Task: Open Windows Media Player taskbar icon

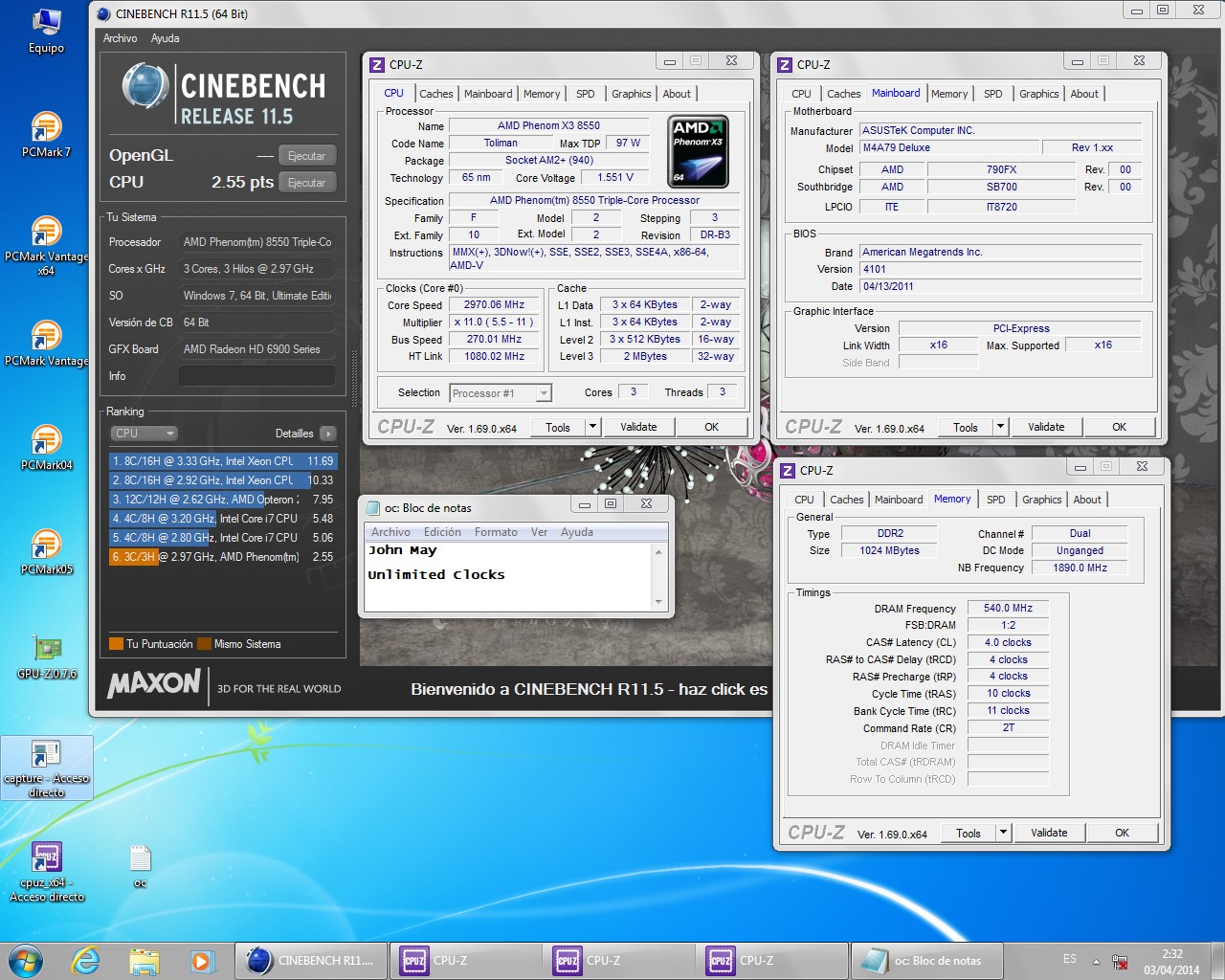Action: pyautogui.click(x=201, y=961)
